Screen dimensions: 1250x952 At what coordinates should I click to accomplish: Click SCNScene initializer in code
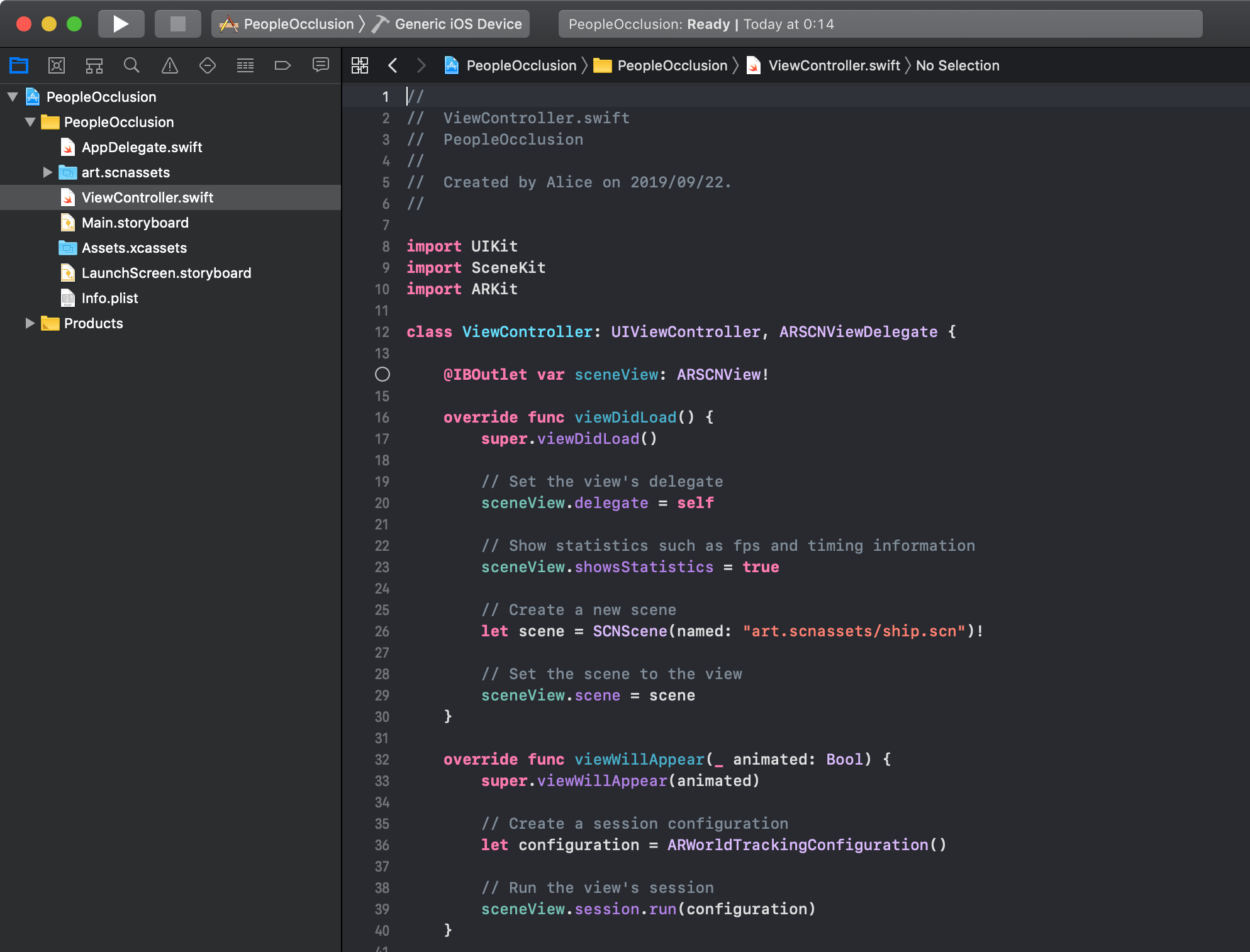point(630,631)
